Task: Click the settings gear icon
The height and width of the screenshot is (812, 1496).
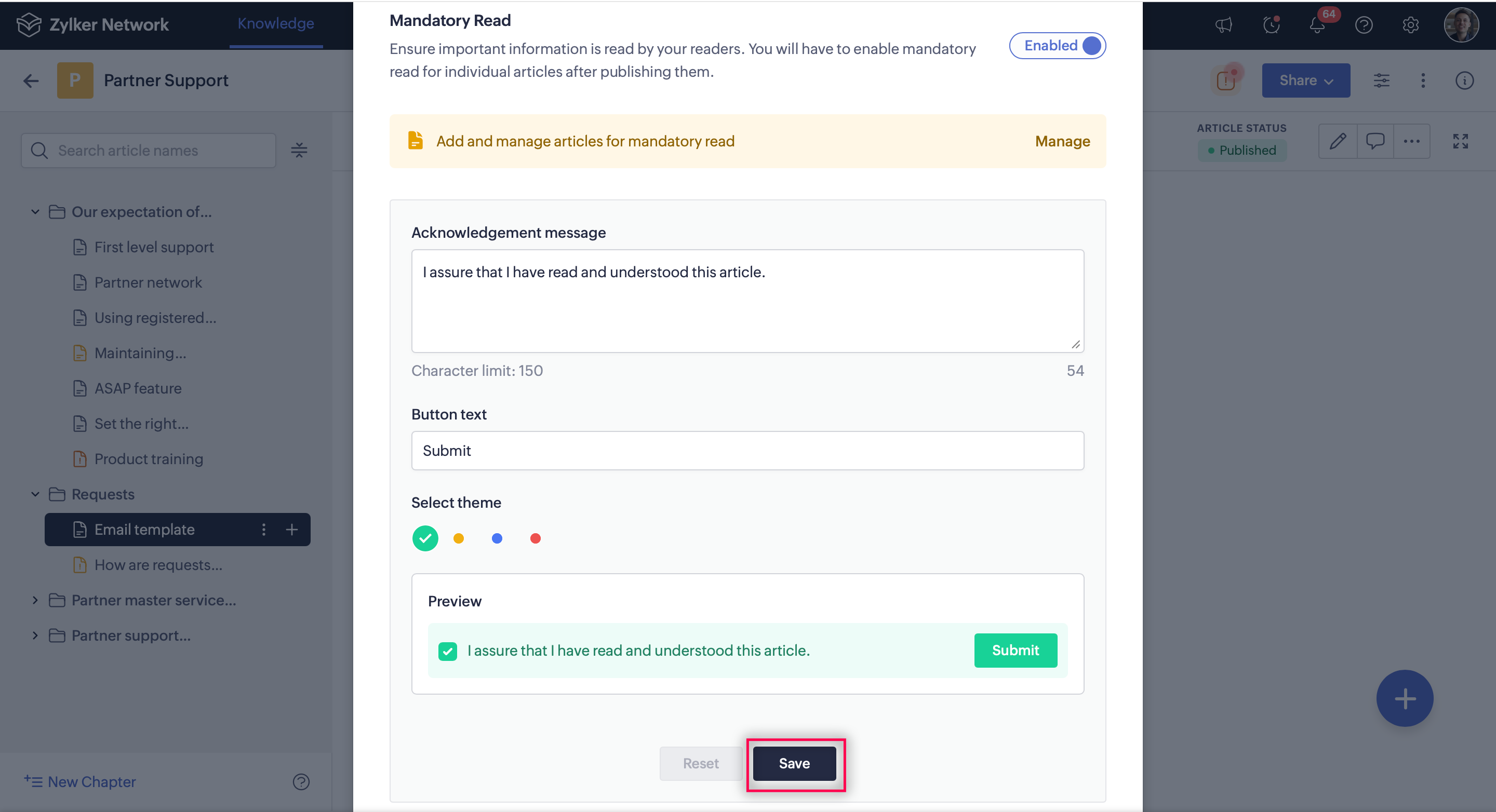Action: [x=1410, y=25]
